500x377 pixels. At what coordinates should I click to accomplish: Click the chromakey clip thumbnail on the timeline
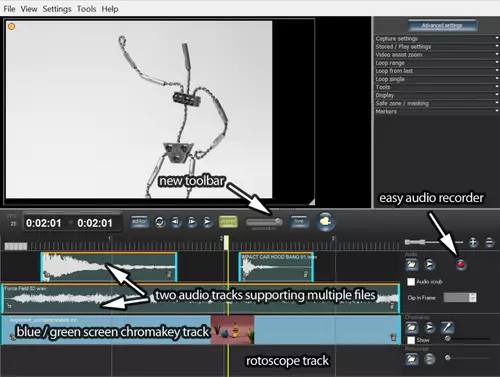(x=233, y=330)
